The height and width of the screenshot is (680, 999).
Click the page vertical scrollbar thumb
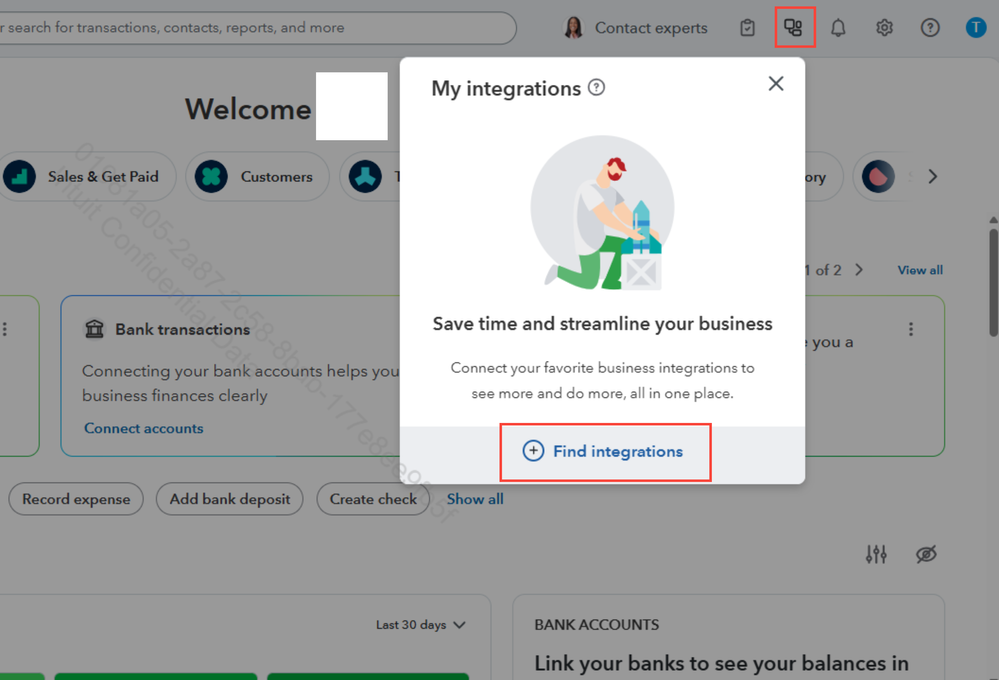click(x=993, y=282)
